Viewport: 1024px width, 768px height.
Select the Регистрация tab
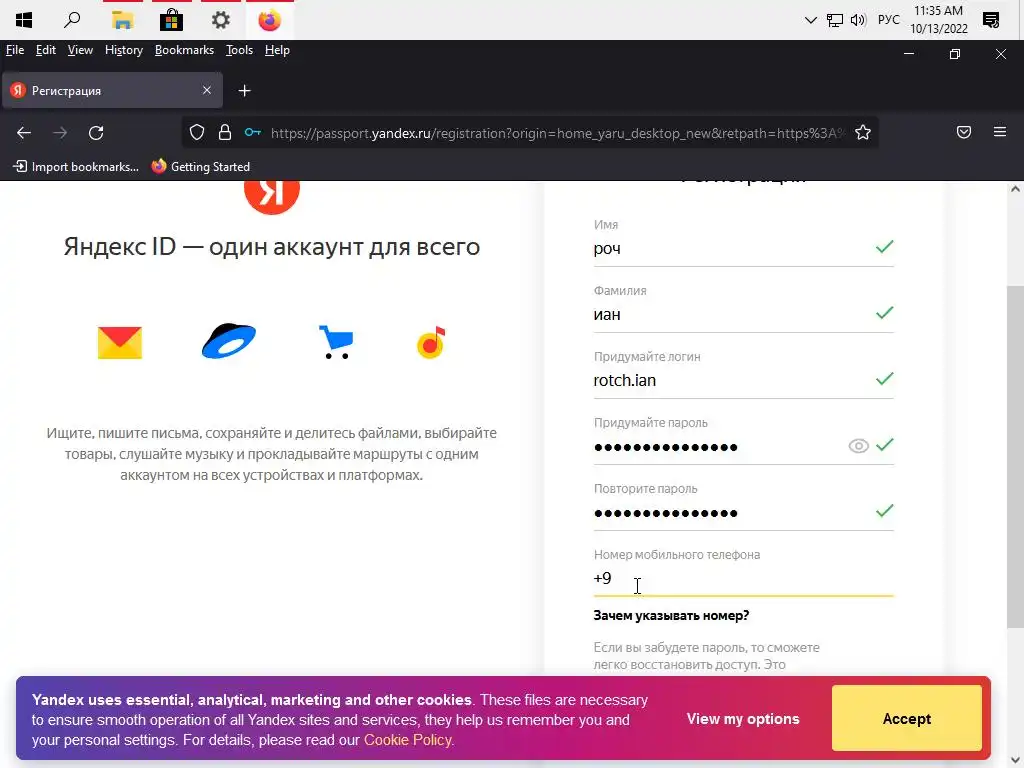112,90
